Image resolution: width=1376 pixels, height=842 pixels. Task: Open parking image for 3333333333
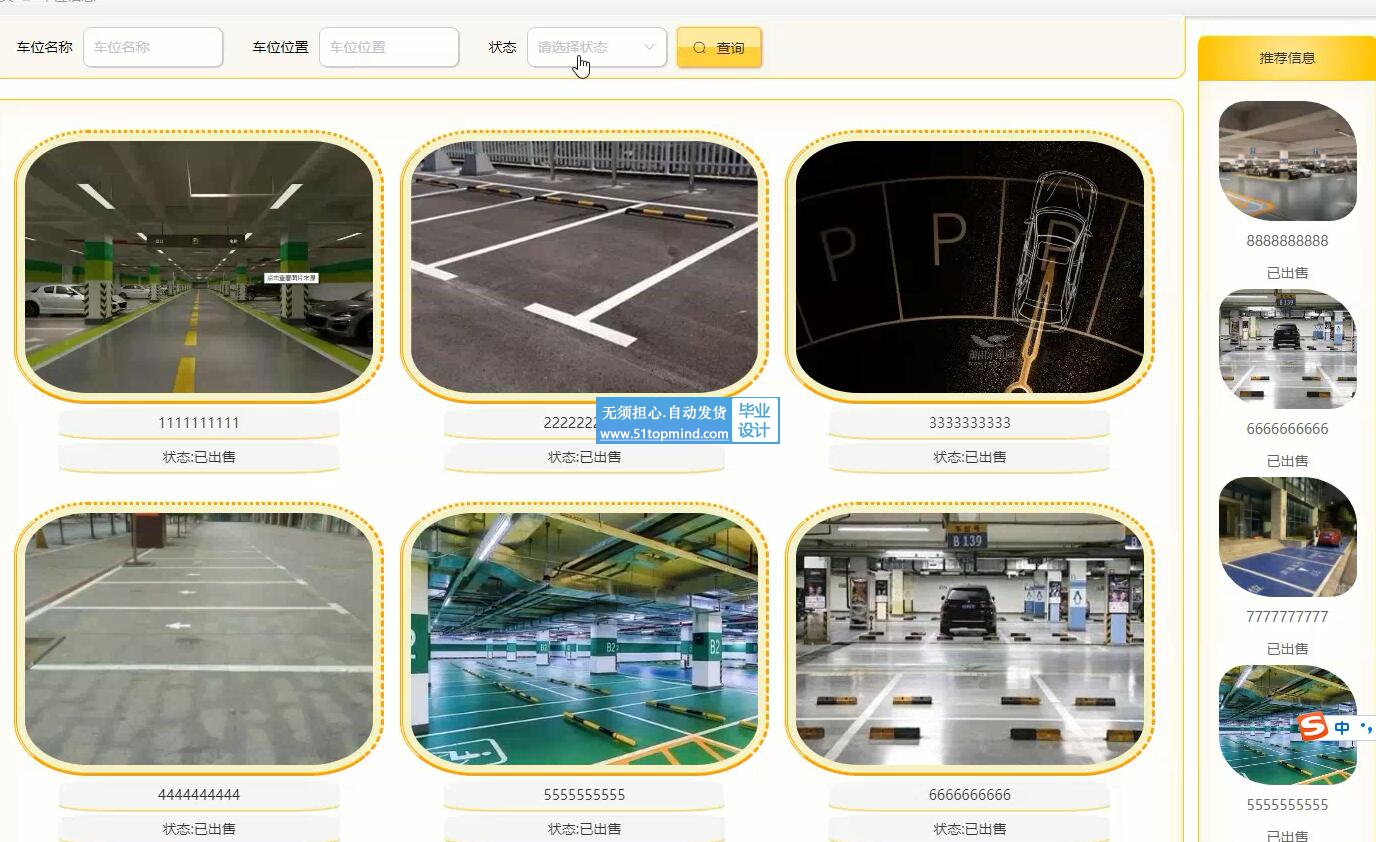coord(970,267)
